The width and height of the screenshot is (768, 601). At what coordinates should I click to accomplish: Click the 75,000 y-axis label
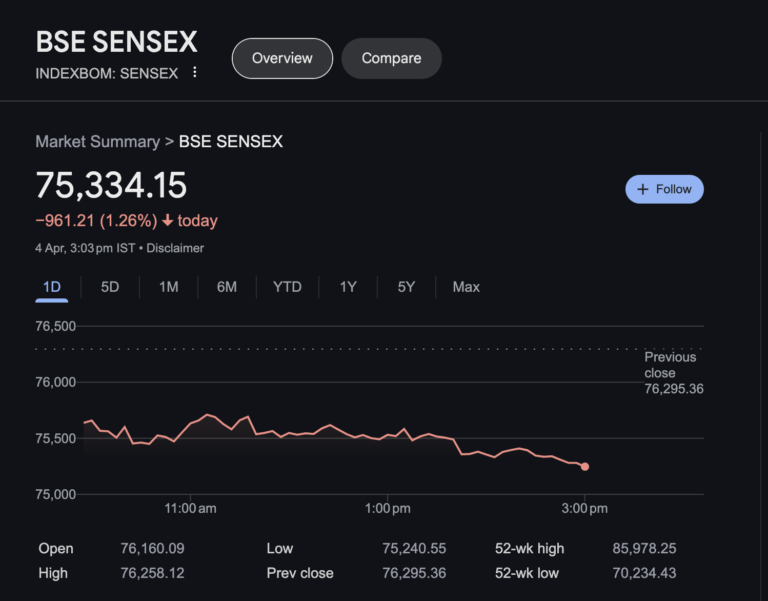pos(55,494)
